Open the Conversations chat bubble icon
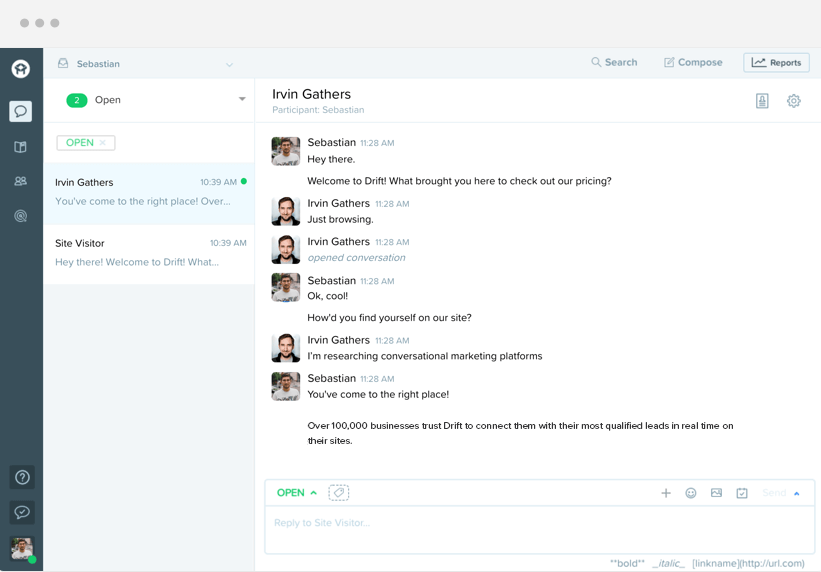This screenshot has width=821, height=572. click(20, 111)
